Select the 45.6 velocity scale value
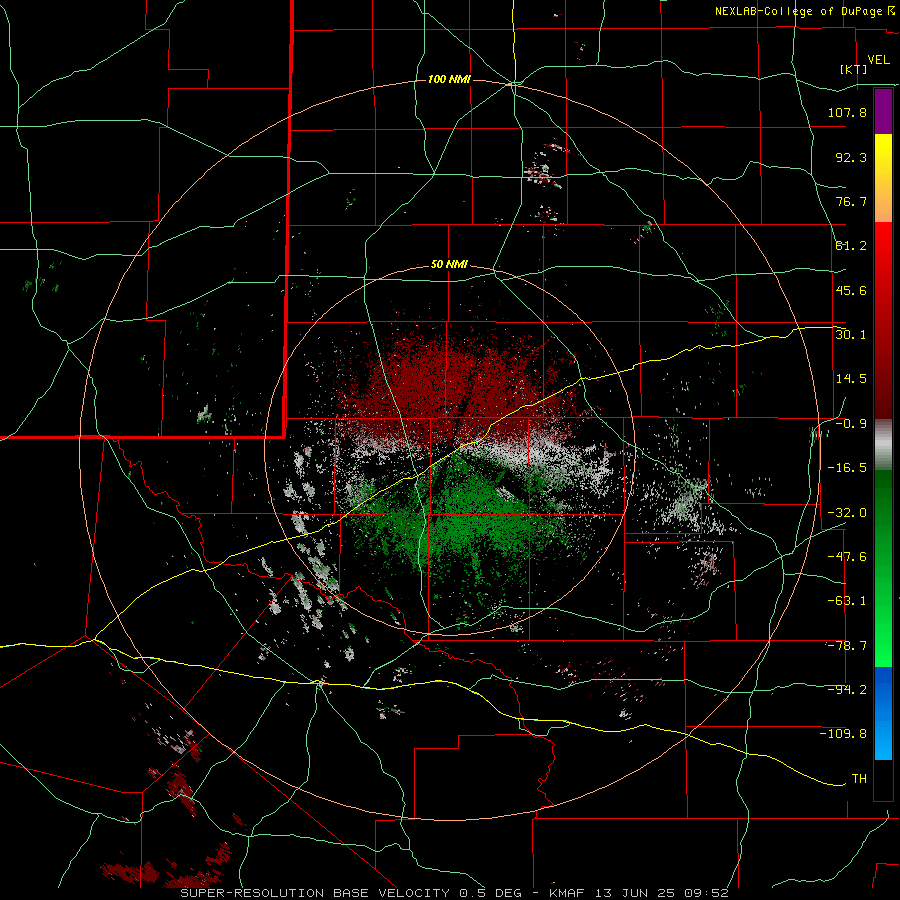 851,290
